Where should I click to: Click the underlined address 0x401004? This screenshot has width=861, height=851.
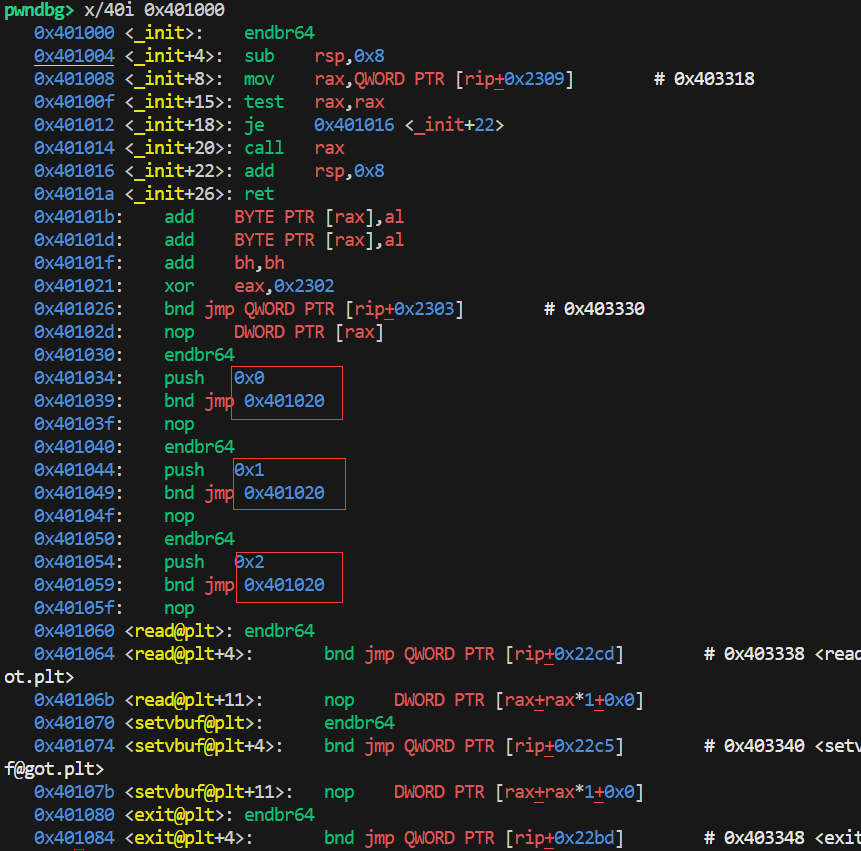pos(74,56)
